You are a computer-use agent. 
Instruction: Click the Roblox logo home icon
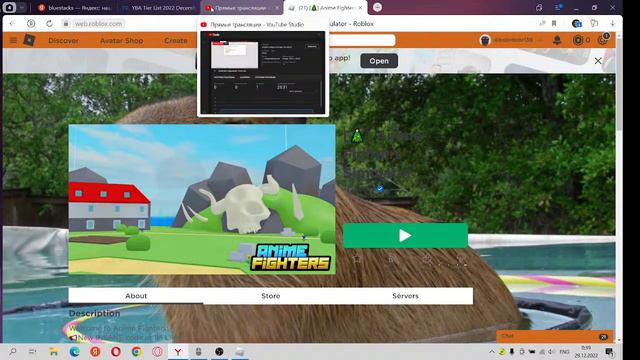coord(29,40)
